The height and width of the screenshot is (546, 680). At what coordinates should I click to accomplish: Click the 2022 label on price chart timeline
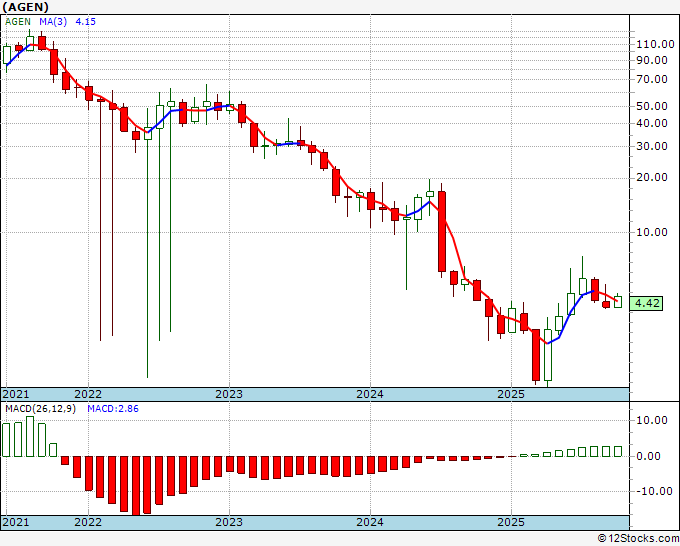[88, 394]
